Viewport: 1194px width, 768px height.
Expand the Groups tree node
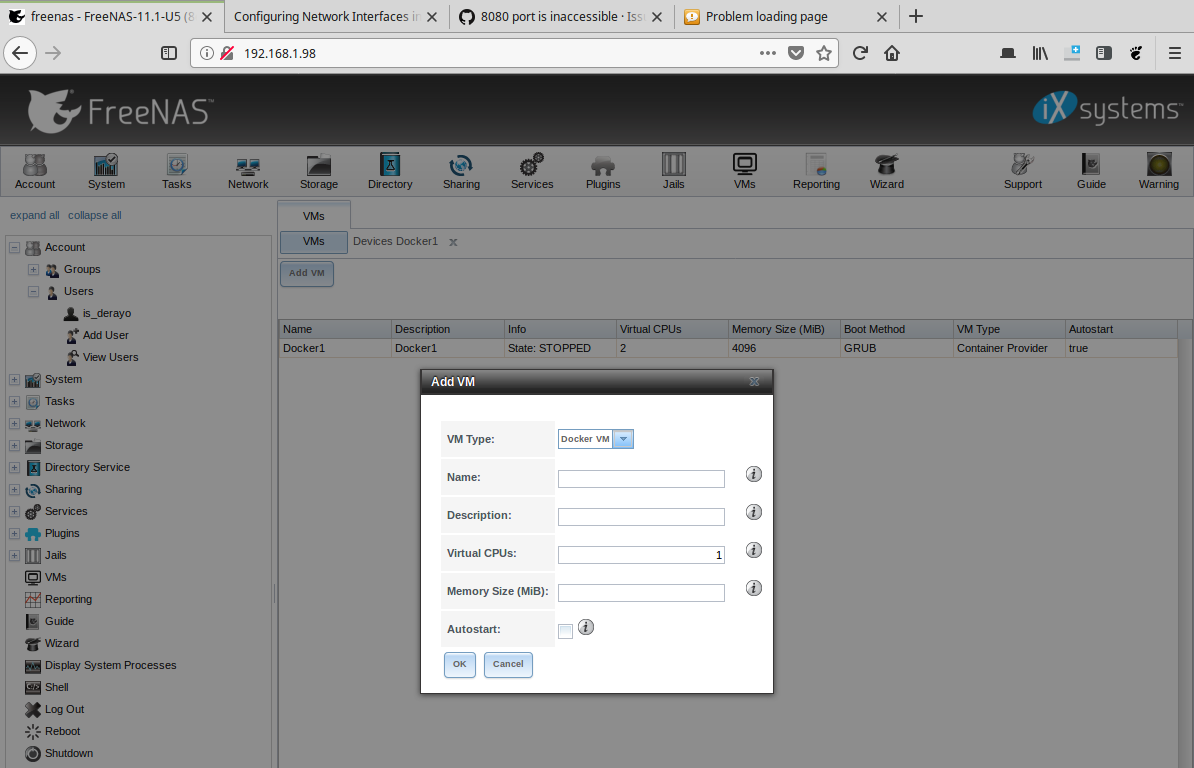point(34,269)
